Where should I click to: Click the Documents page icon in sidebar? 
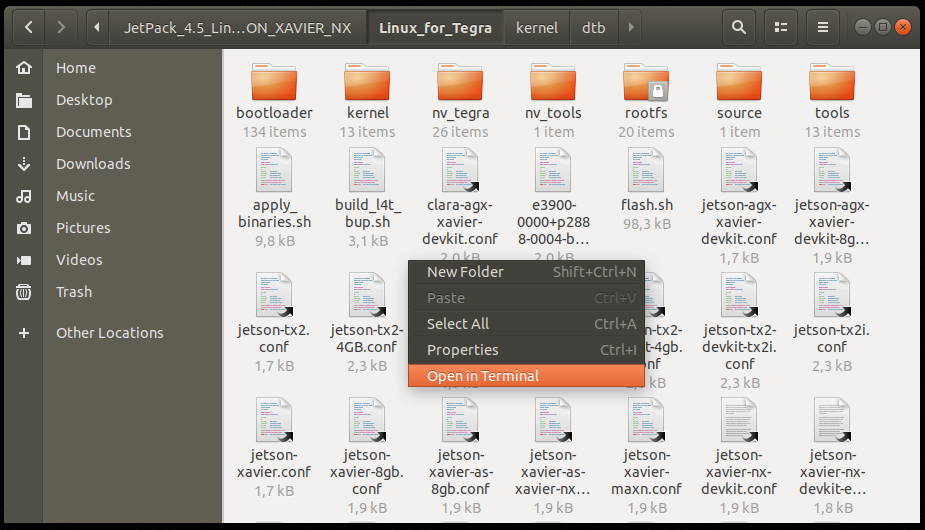click(x=24, y=132)
